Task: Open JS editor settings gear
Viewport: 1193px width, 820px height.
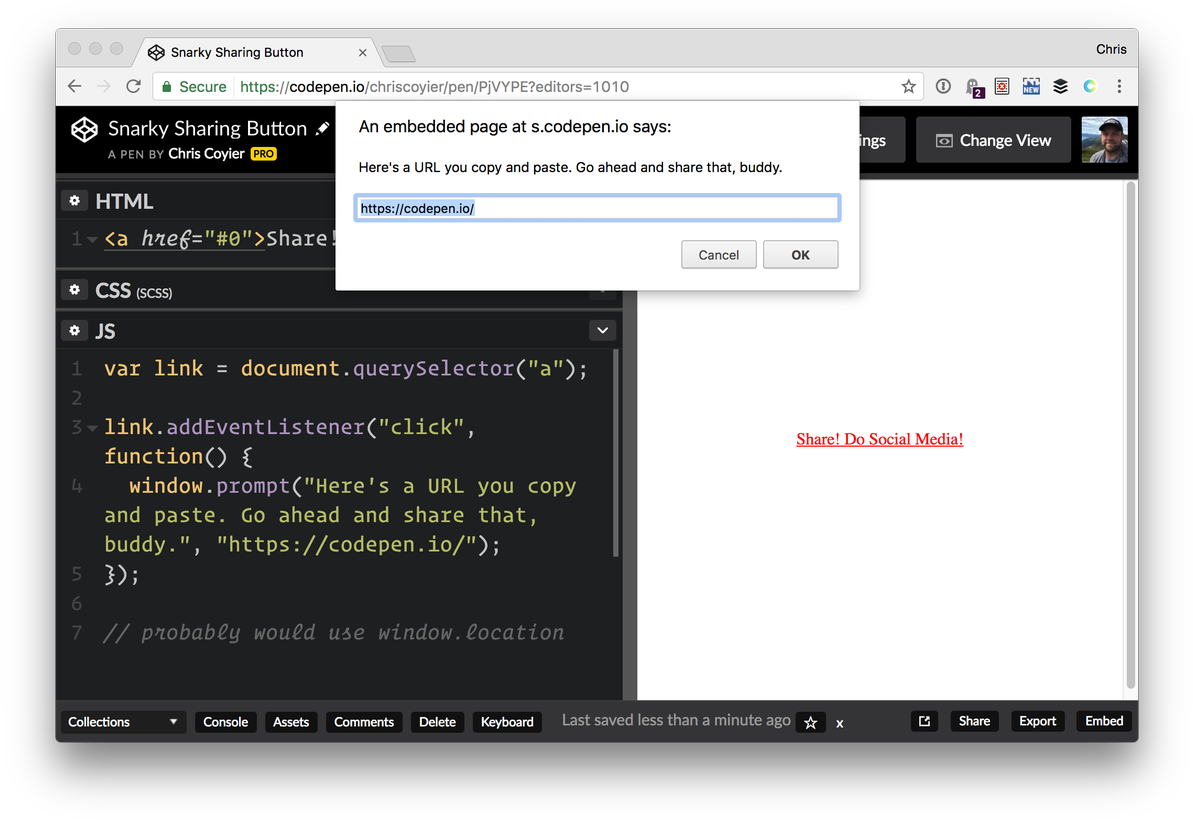Action: 75,331
